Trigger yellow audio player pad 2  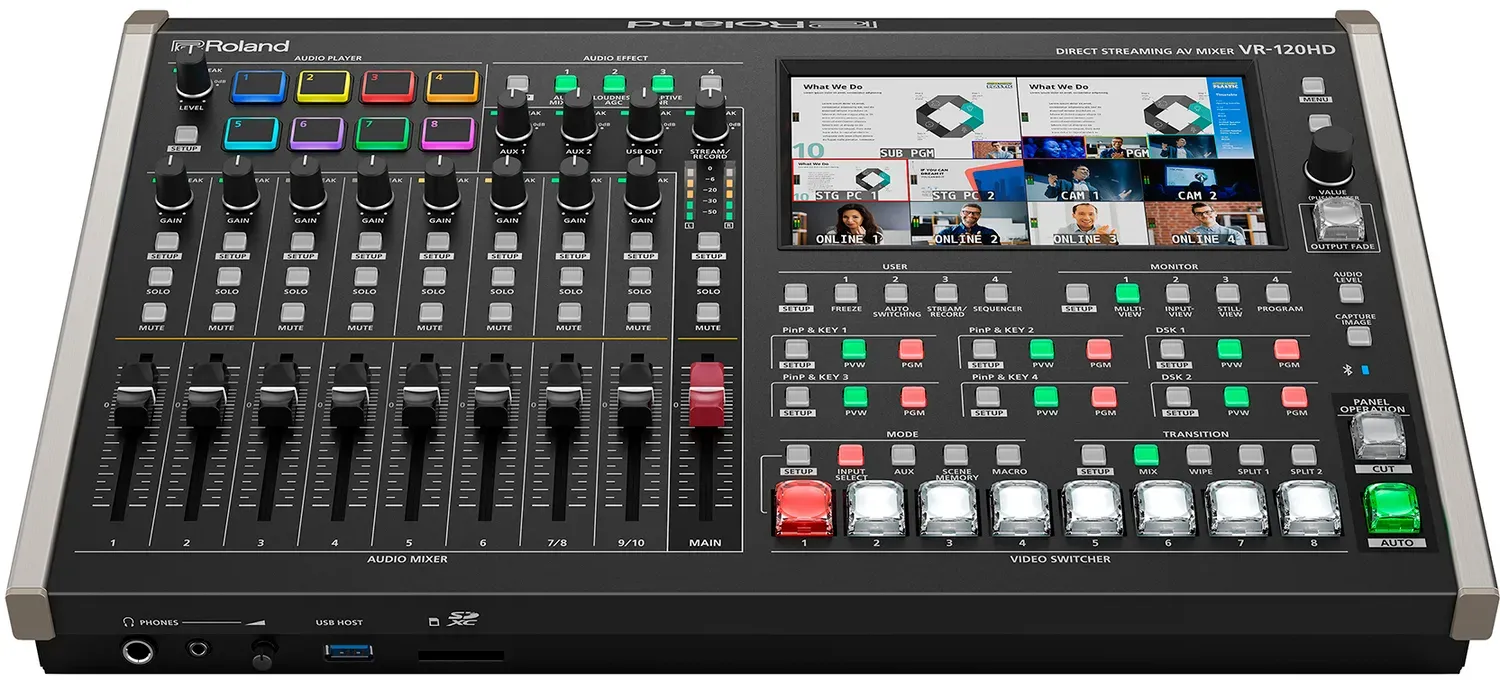point(324,87)
